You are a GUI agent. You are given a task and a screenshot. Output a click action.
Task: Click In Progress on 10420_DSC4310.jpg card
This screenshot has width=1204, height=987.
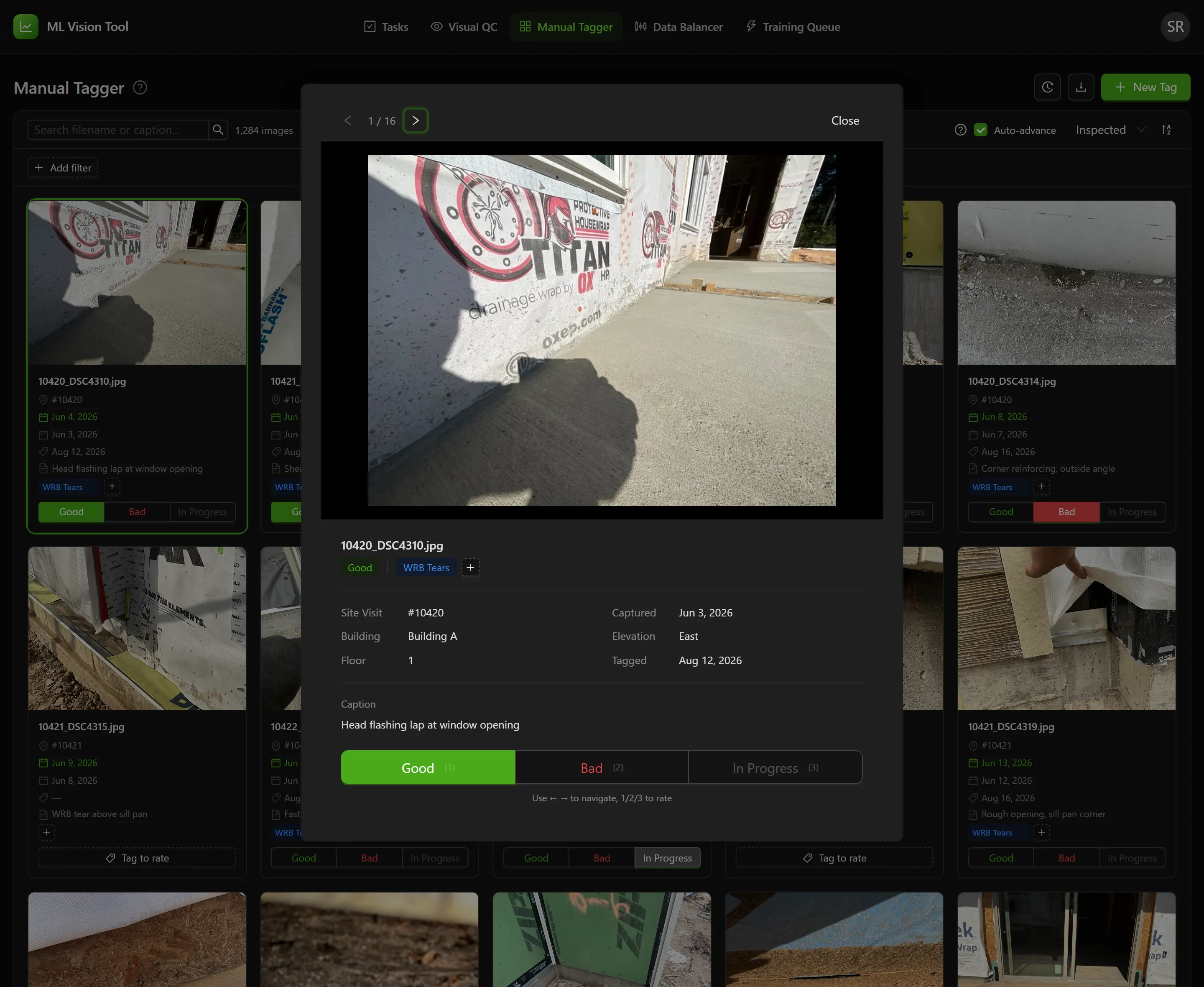pos(202,512)
